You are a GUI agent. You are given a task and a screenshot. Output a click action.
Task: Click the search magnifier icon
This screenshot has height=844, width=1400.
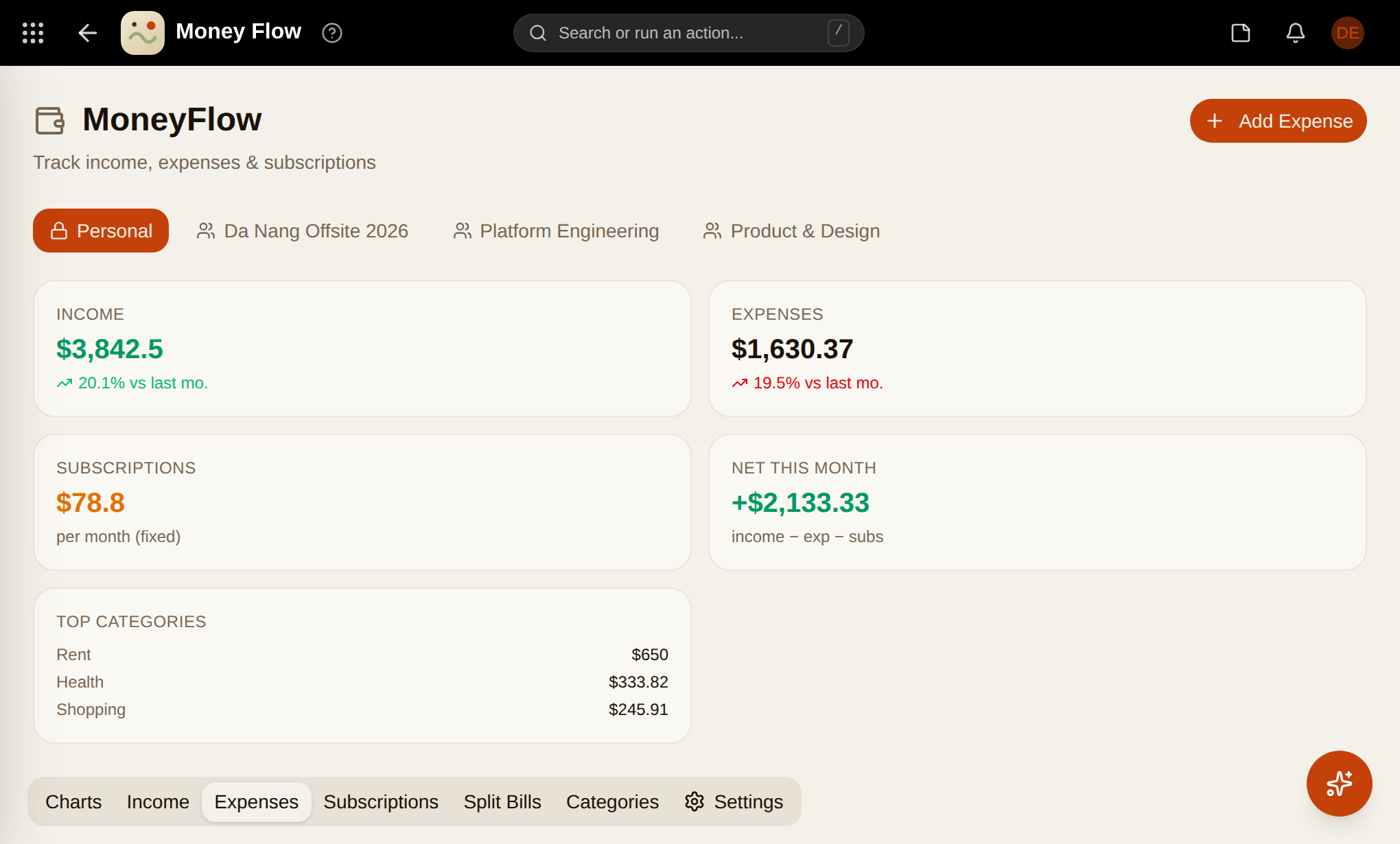coord(538,33)
